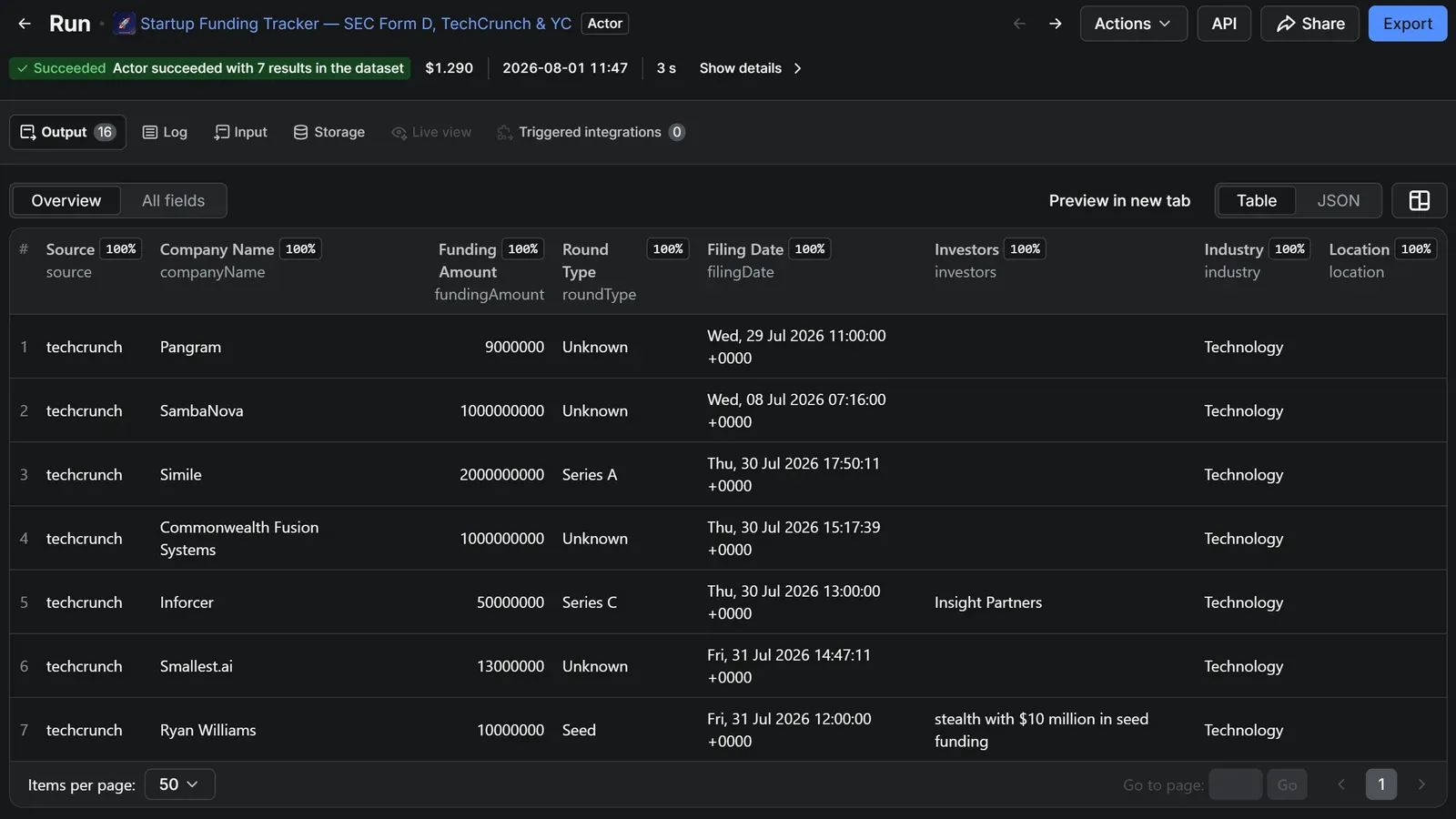
Task: Click the Round Type column header
Action: (x=585, y=260)
